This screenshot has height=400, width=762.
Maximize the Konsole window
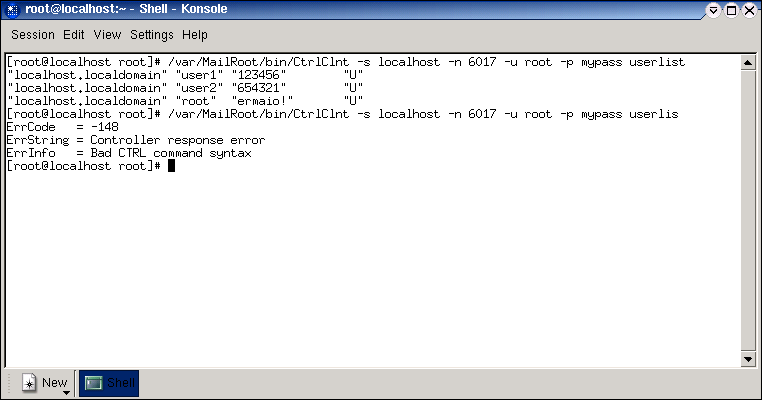click(731, 10)
